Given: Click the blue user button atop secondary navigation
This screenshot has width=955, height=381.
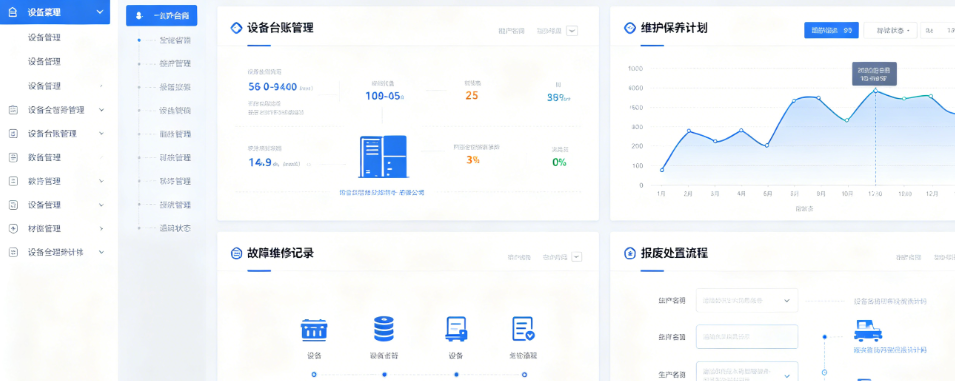Looking at the screenshot, I should click(161, 16).
